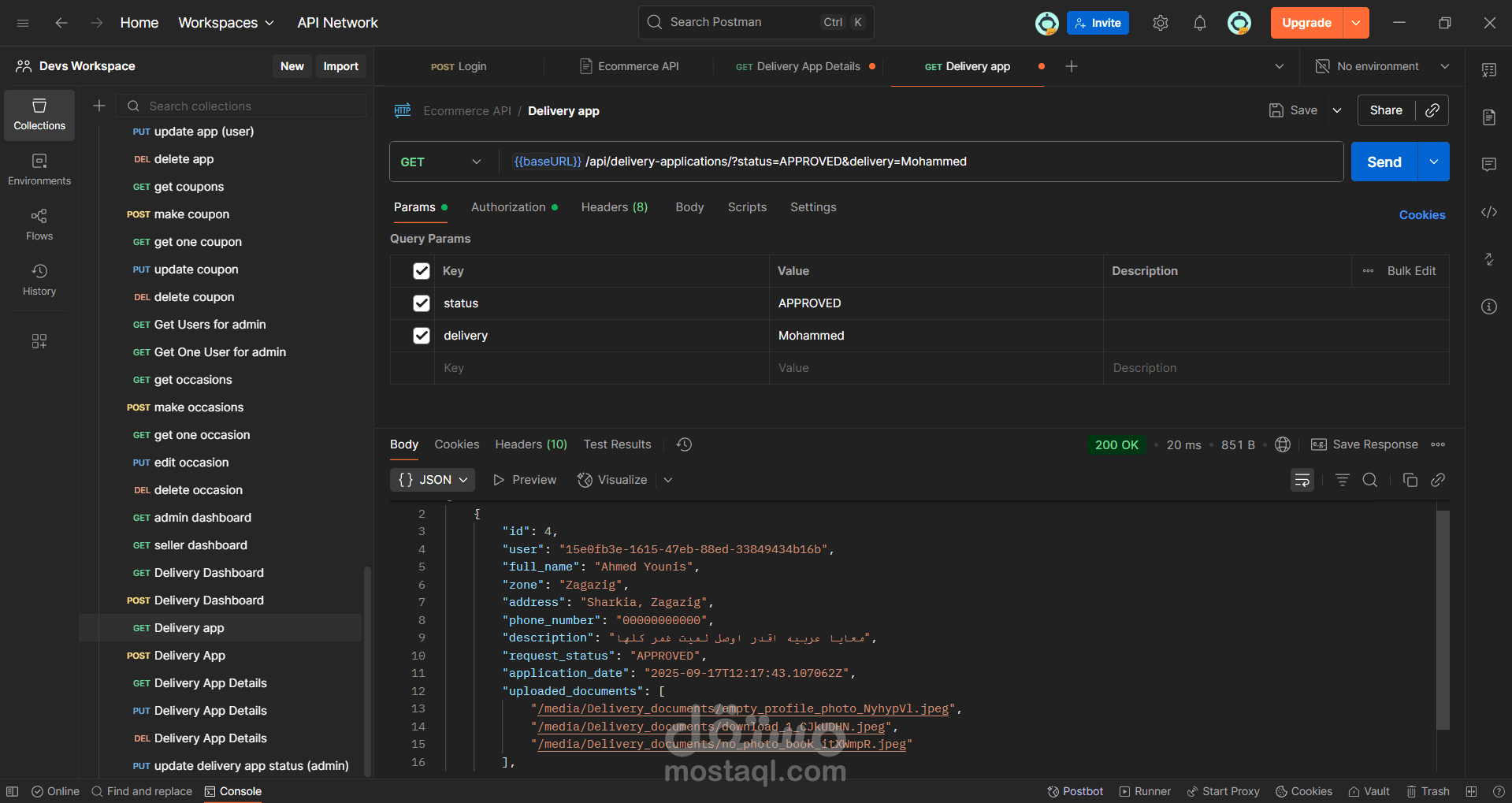Click the Search Postman field

[x=756, y=22]
